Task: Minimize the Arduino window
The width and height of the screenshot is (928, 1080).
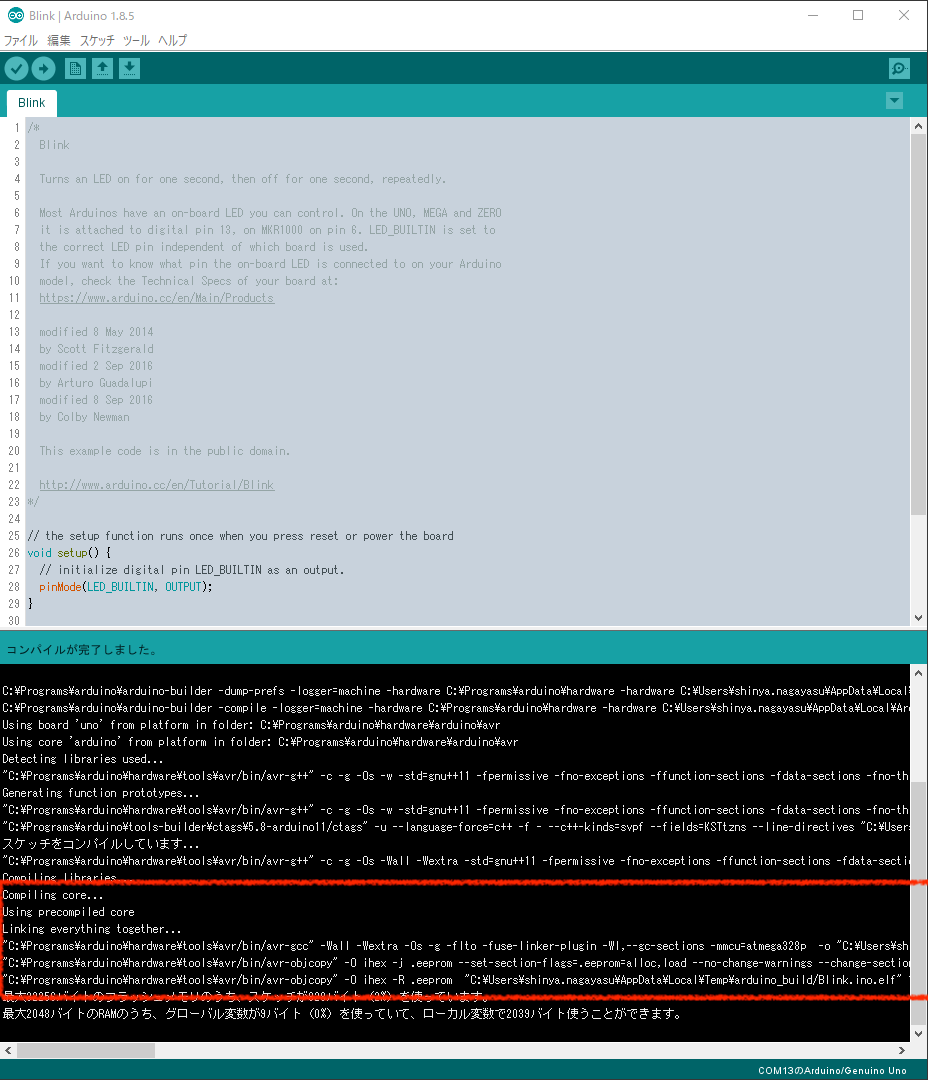Action: (x=813, y=15)
